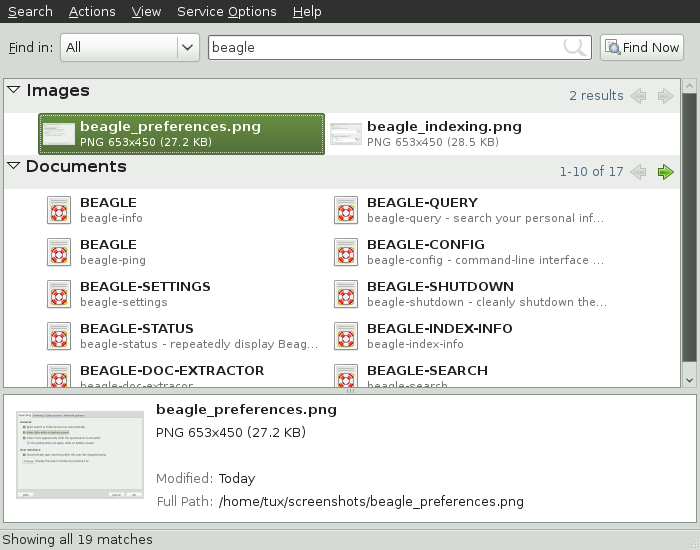This screenshot has width=700, height=550.
Task: Click the BEAGLE-SHUTDOWN lifebuoy icon
Action: pyautogui.click(x=346, y=294)
